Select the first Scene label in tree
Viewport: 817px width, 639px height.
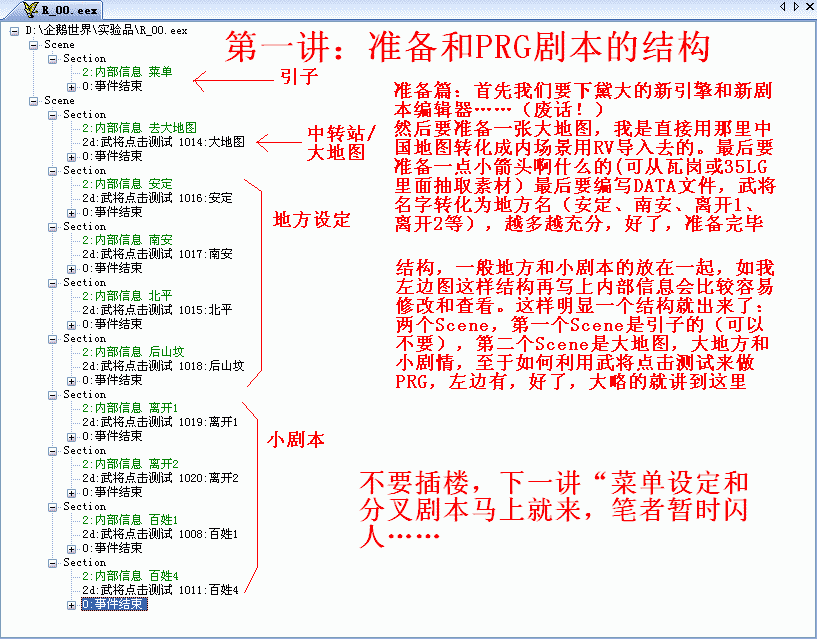tap(59, 45)
